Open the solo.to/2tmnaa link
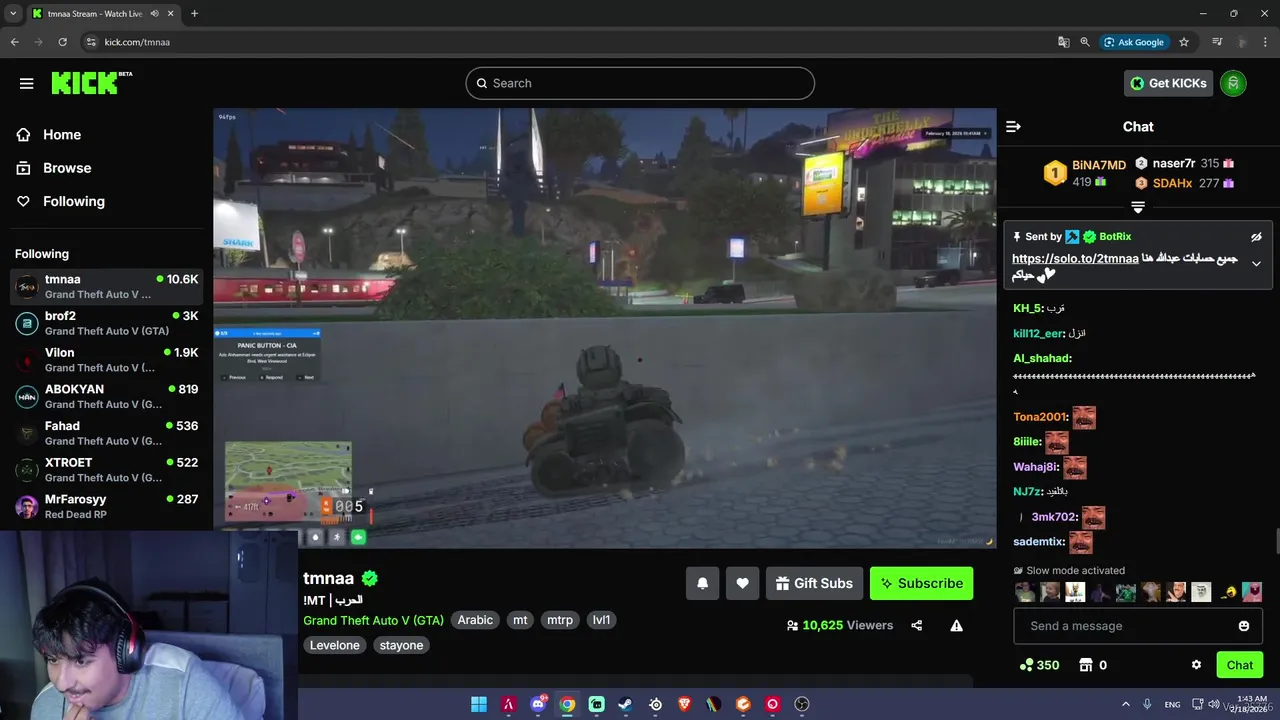The image size is (1280, 720). click(1075, 258)
